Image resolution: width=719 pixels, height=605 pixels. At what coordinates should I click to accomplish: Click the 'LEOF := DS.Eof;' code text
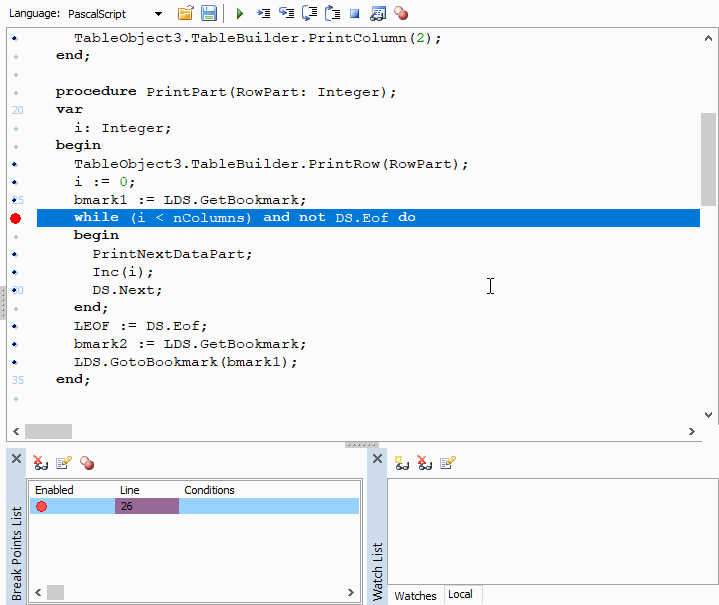pyautogui.click(x=141, y=326)
